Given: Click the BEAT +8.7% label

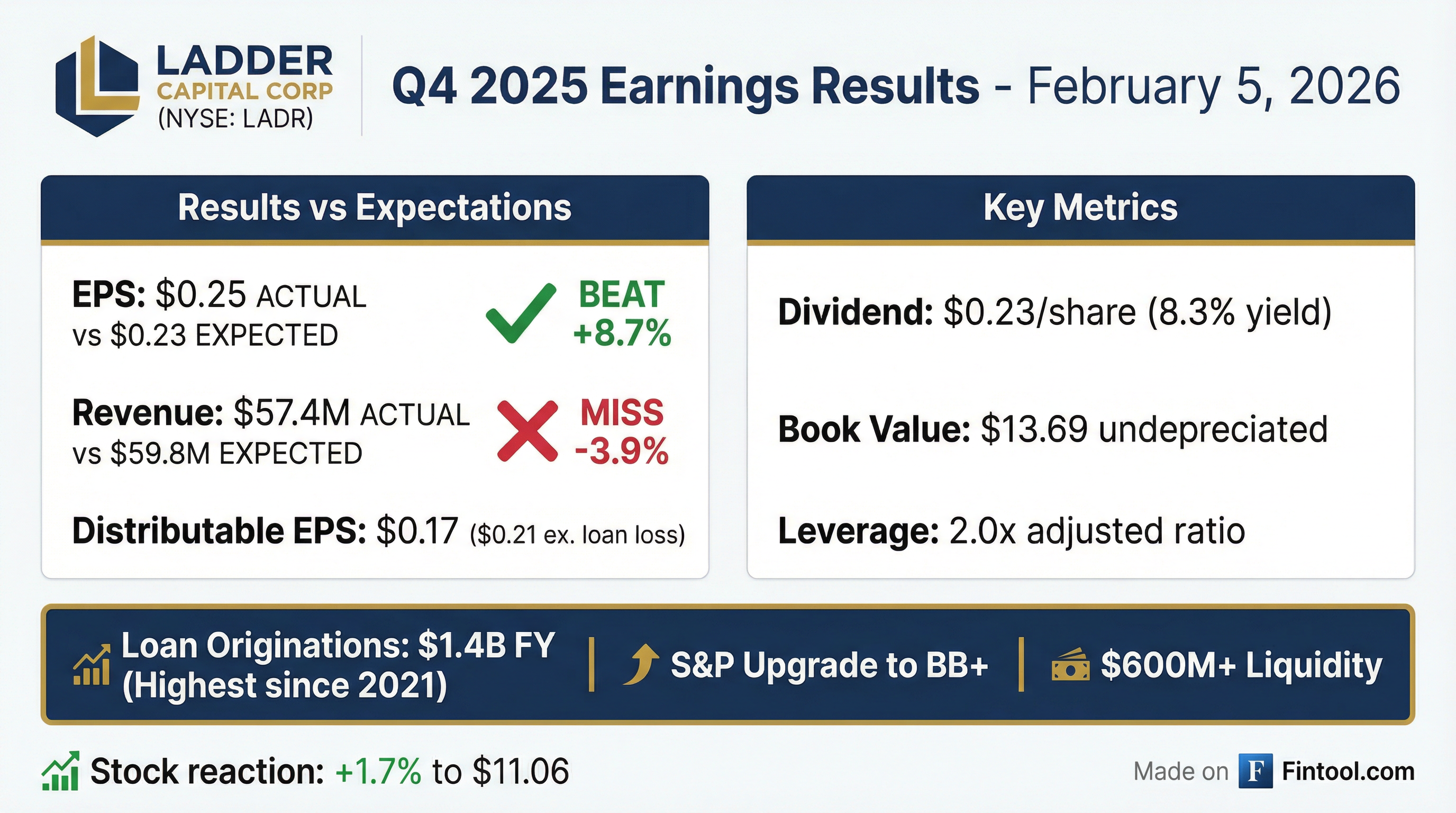Looking at the screenshot, I should coord(622,313).
